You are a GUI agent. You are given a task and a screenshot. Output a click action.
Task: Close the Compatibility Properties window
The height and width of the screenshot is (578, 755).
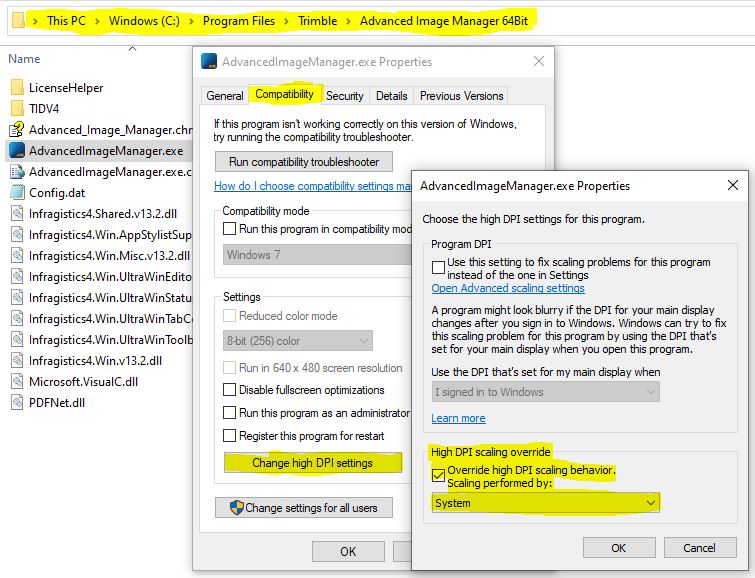click(x=539, y=61)
